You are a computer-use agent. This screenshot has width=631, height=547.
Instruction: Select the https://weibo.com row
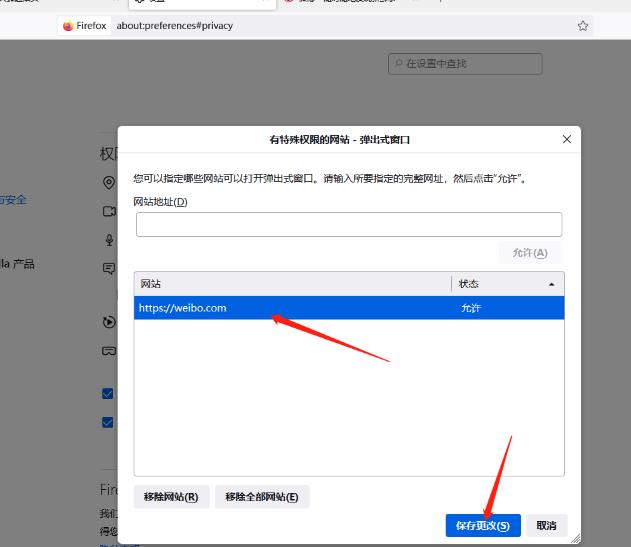349,308
